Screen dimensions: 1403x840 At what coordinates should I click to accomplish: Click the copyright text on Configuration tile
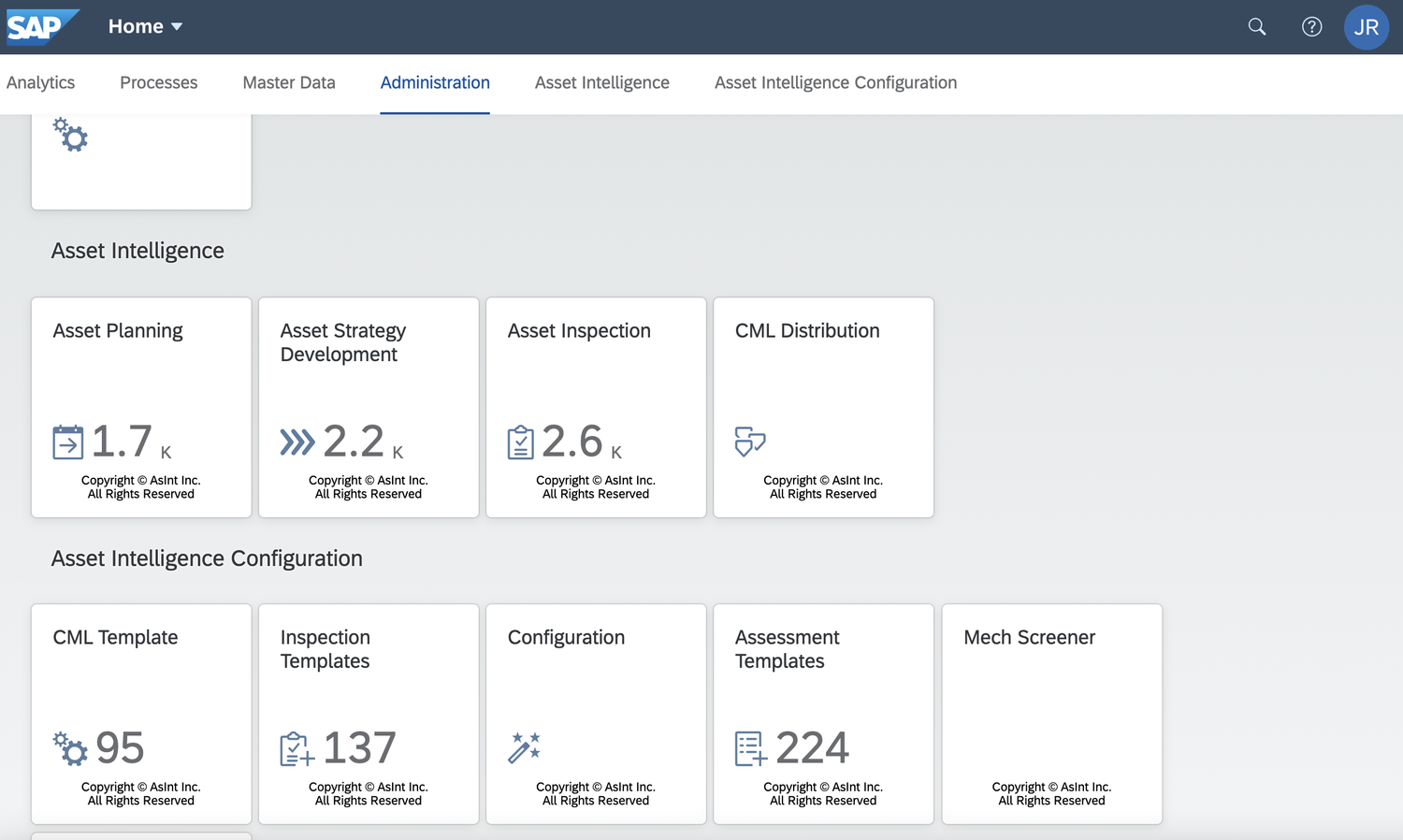pos(596,794)
